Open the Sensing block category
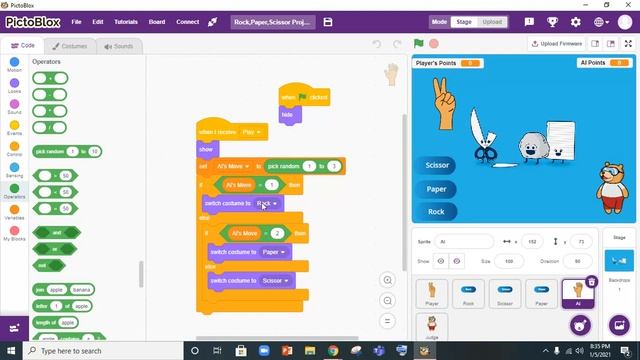 pyautogui.click(x=14, y=170)
